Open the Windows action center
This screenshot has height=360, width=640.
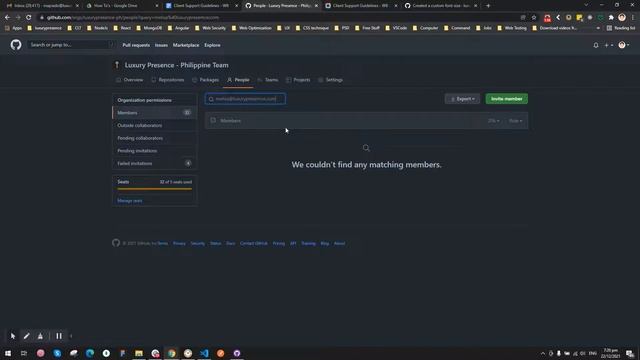click(x=630, y=353)
